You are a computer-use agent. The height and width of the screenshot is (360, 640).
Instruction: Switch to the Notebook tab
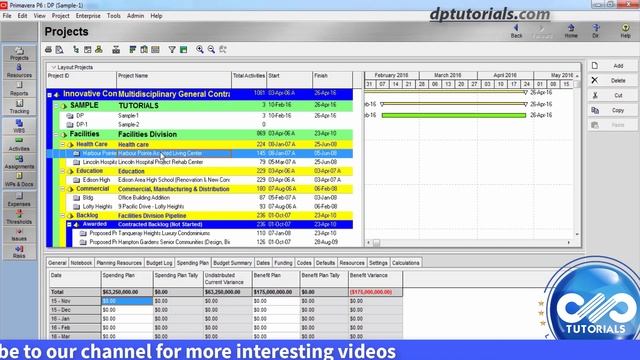(x=81, y=263)
